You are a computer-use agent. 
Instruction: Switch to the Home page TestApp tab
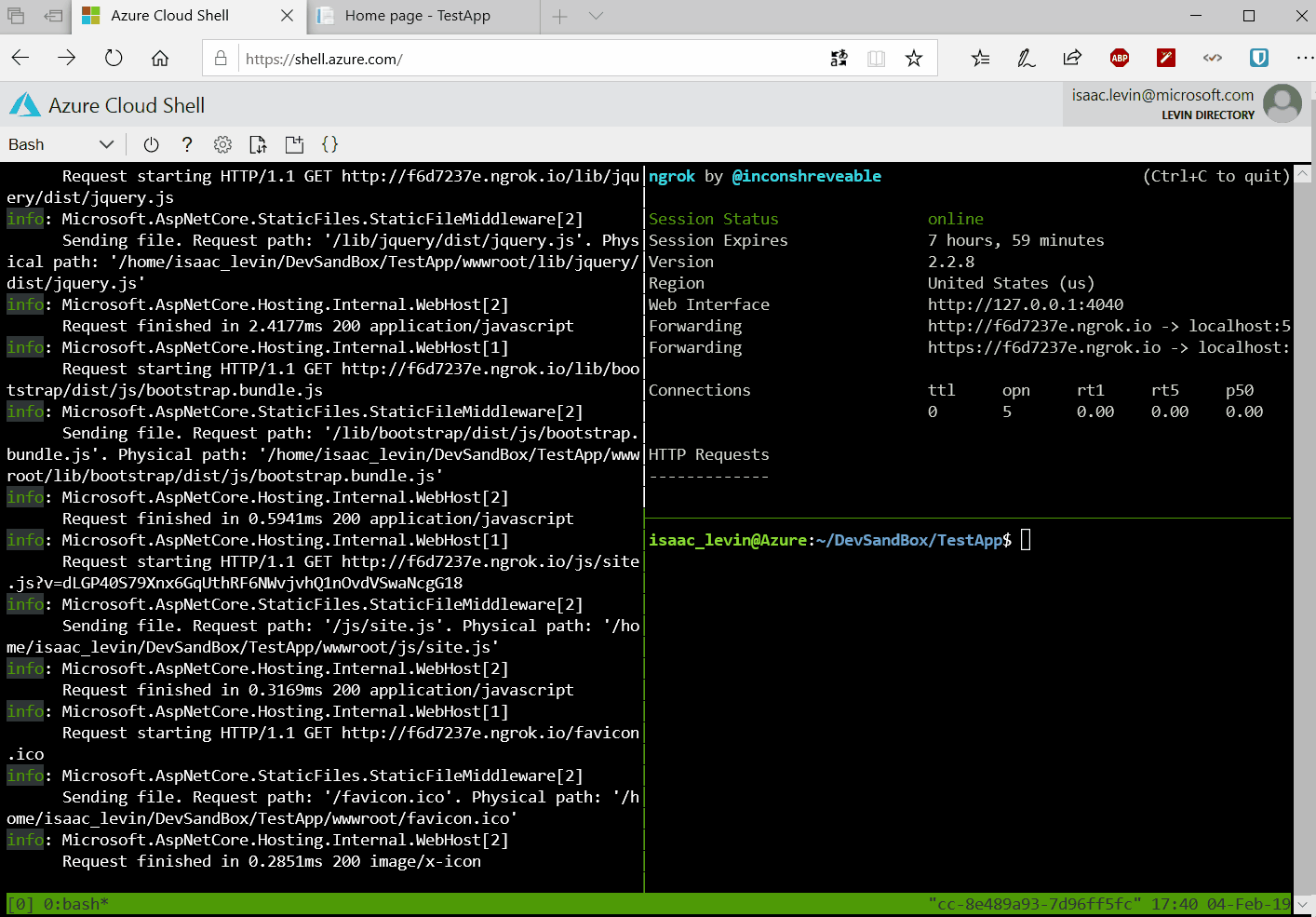tap(419, 16)
